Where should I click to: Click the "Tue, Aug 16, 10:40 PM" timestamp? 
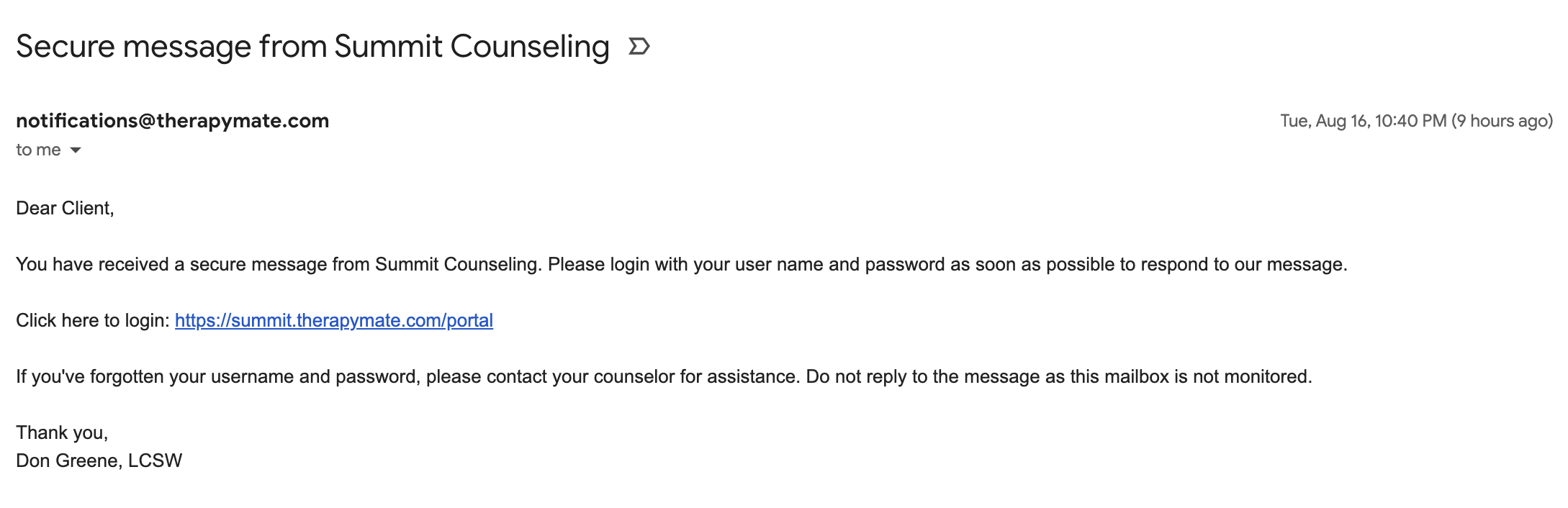[1363, 121]
